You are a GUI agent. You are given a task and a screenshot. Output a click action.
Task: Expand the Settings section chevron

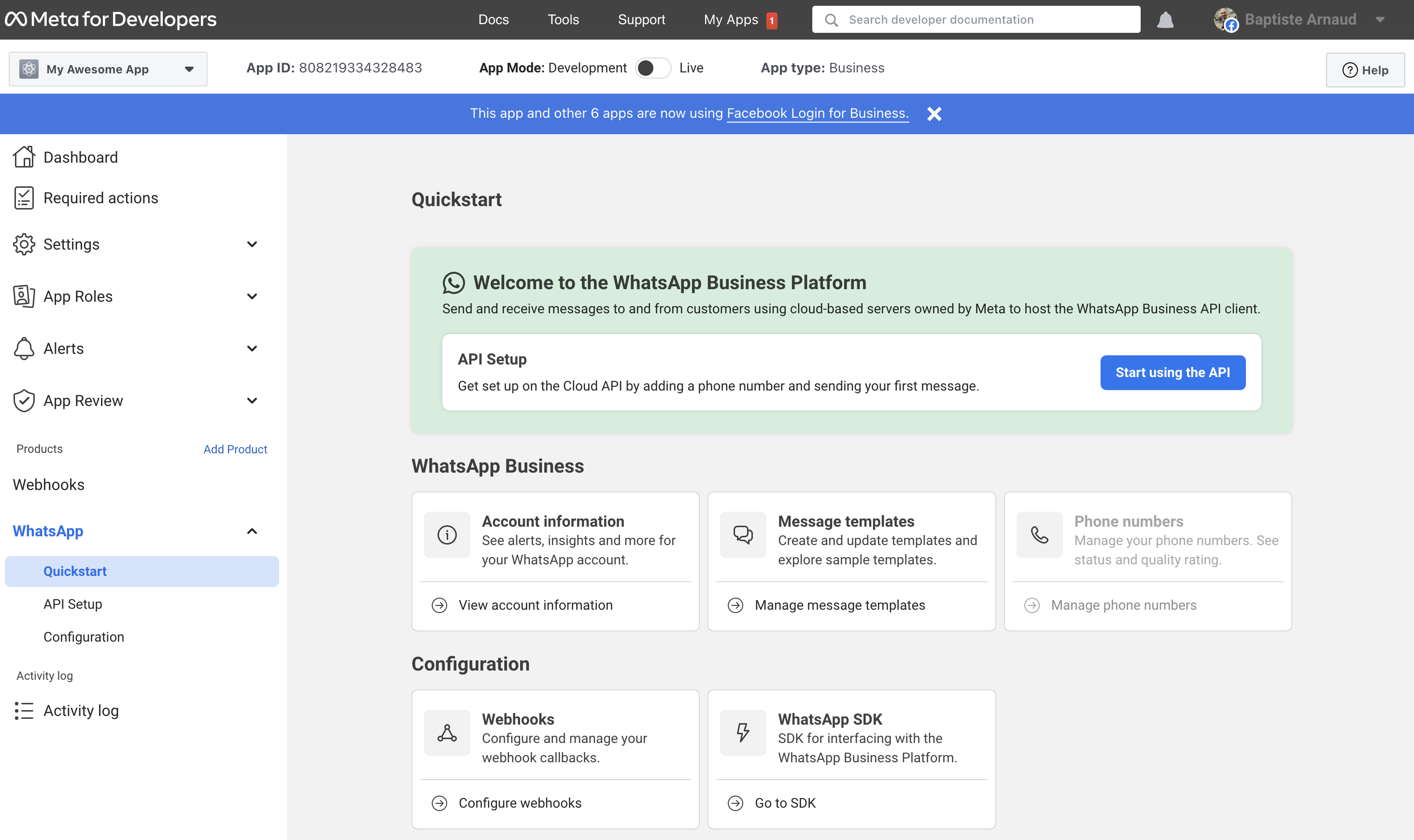[252, 244]
